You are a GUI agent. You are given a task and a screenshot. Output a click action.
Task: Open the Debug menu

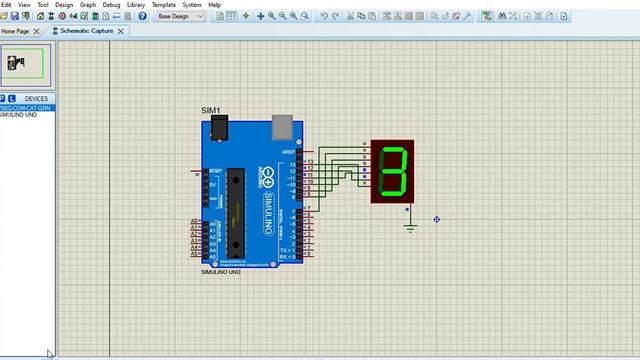point(111,5)
